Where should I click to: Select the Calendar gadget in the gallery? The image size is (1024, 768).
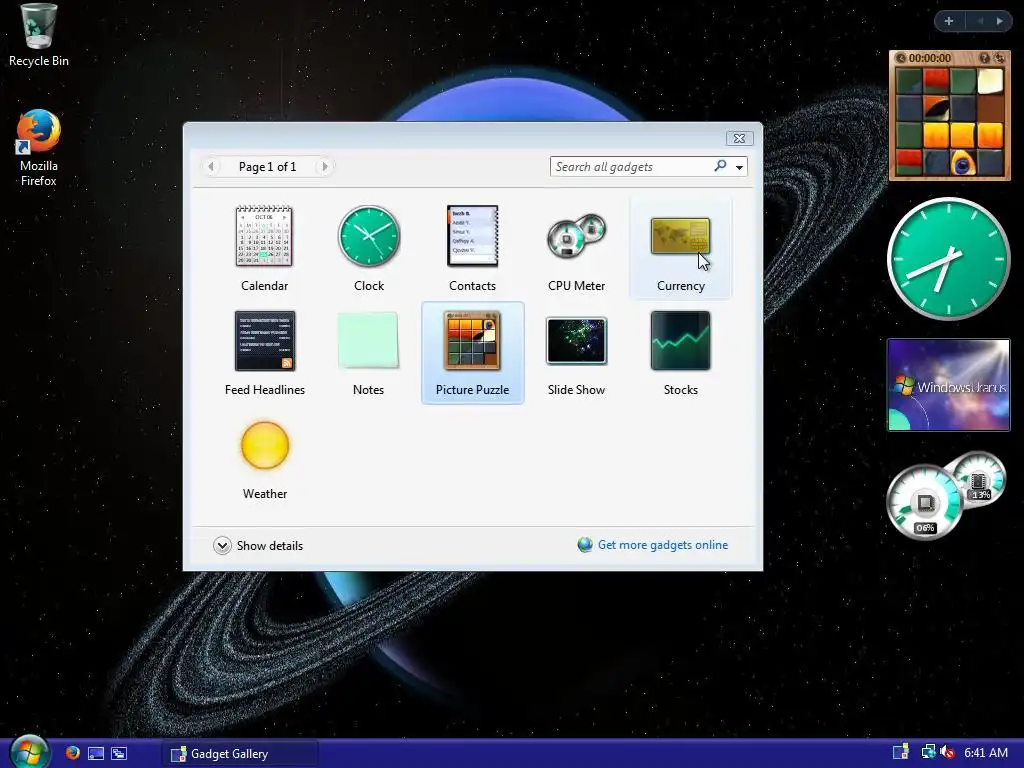tap(264, 236)
